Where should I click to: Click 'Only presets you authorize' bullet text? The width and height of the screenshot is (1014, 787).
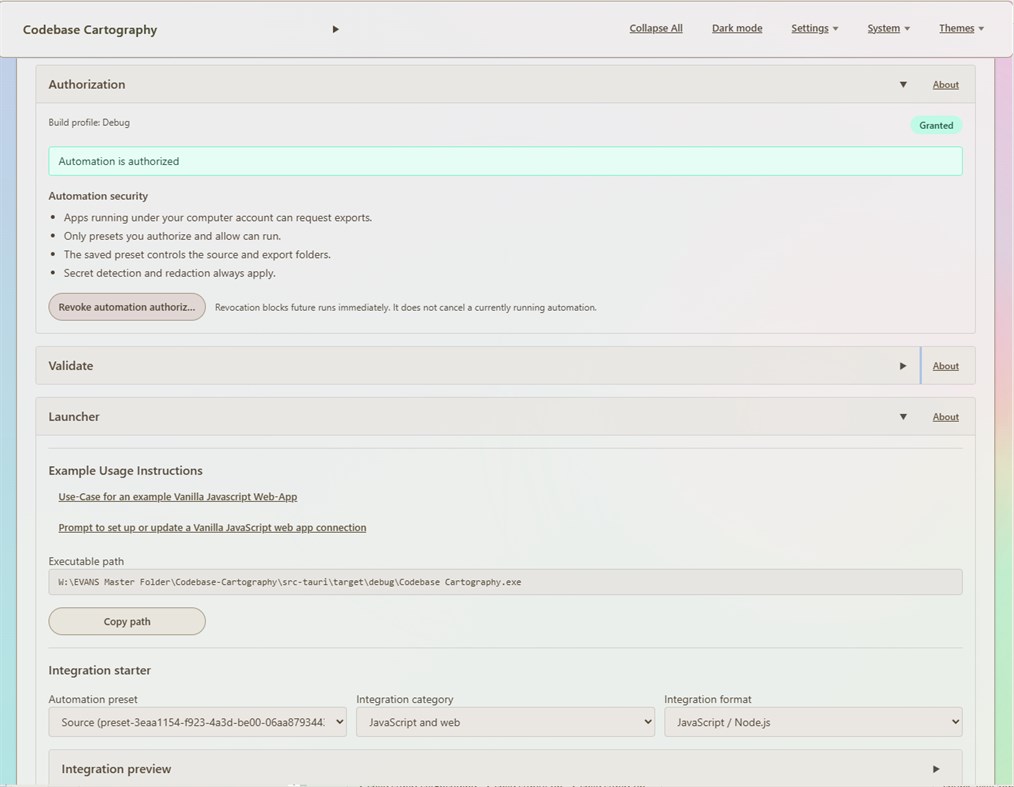172,236
